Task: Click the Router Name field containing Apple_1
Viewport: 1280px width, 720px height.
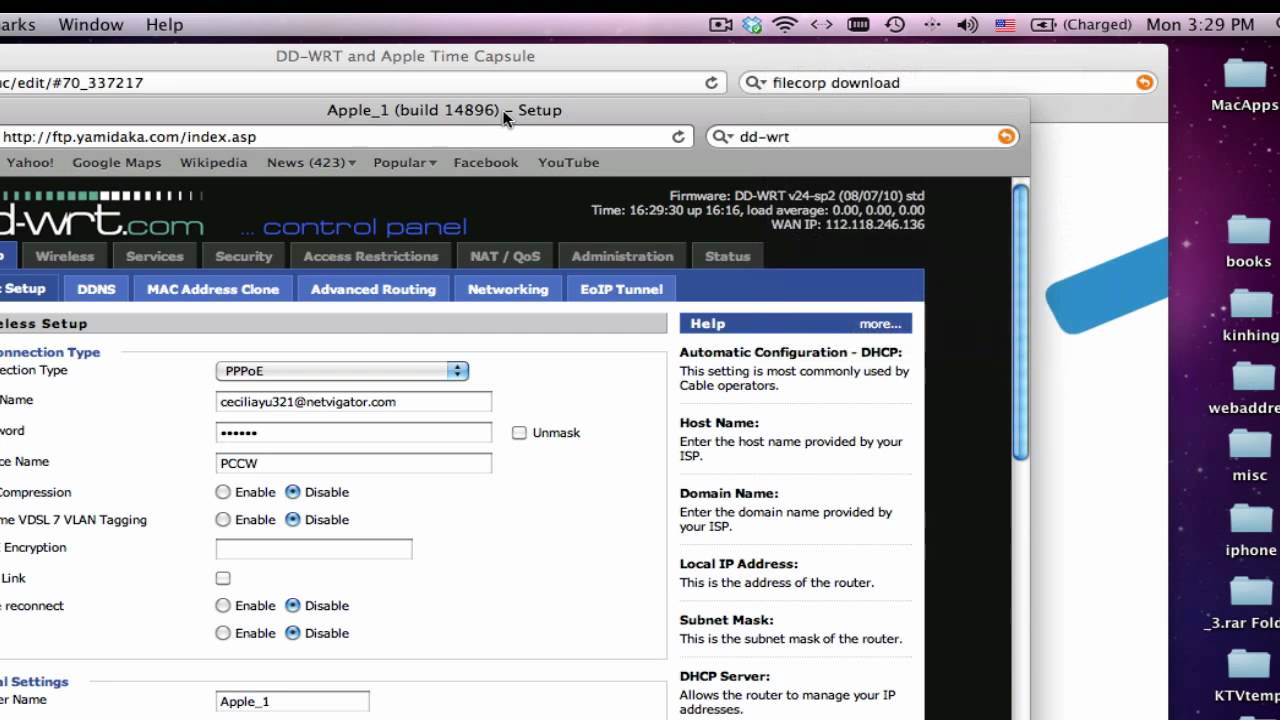Action: (293, 702)
